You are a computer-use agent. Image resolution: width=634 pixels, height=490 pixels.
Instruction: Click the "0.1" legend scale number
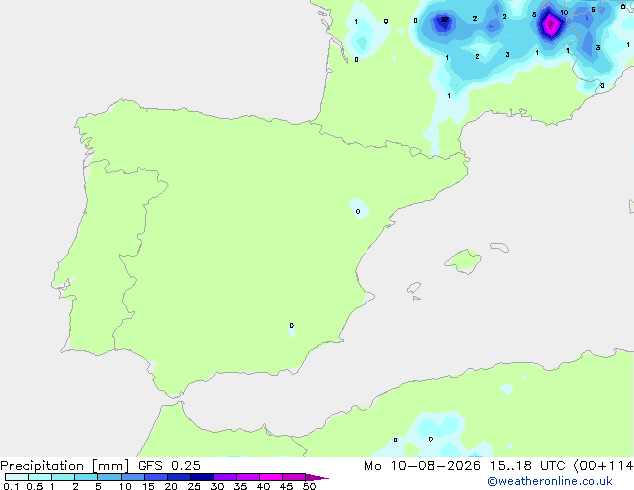coord(11,486)
